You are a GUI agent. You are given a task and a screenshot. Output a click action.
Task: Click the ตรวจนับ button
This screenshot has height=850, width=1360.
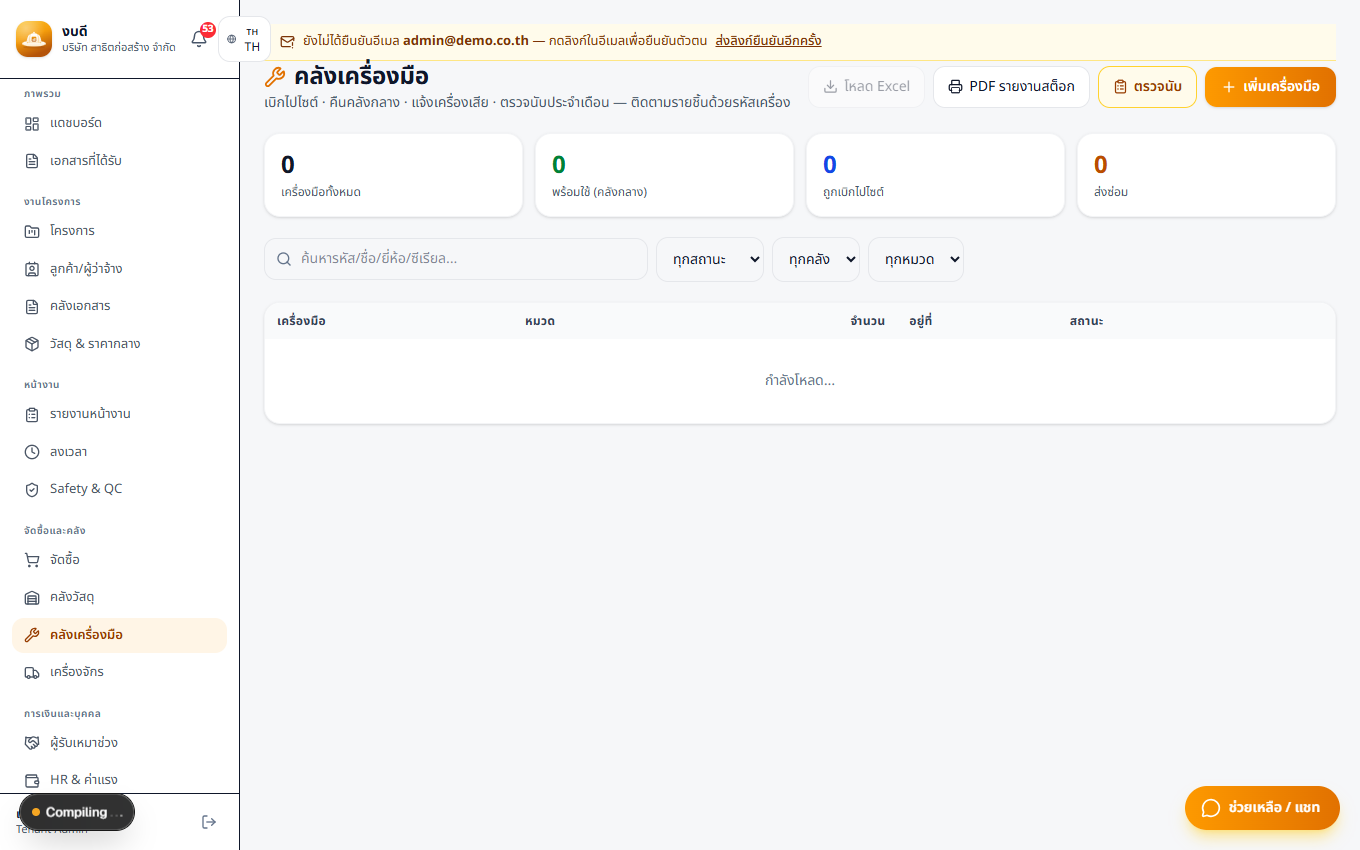1147,87
